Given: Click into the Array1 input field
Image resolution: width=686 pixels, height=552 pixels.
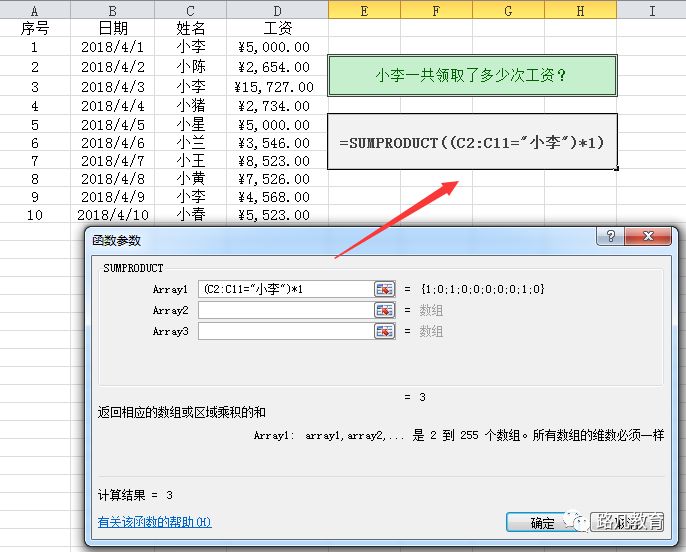Looking at the screenshot, I should [285, 289].
